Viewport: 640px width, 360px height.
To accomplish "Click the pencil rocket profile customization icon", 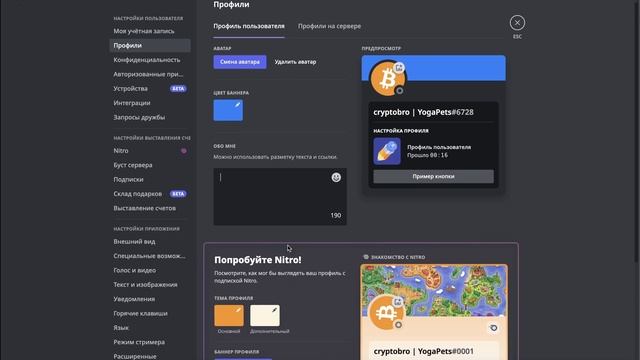I will [x=387, y=151].
